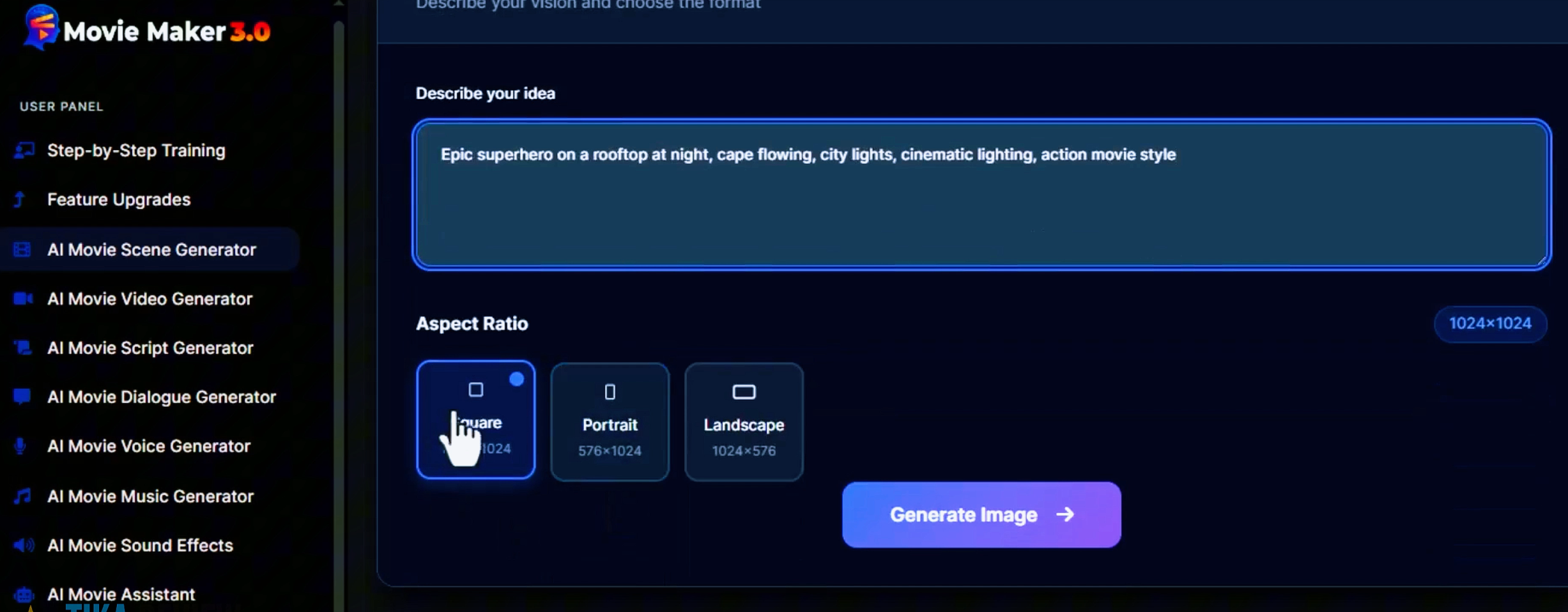Click the Movie Maker 3.0 logo icon
This screenshot has height=612, width=1568.
(x=41, y=27)
